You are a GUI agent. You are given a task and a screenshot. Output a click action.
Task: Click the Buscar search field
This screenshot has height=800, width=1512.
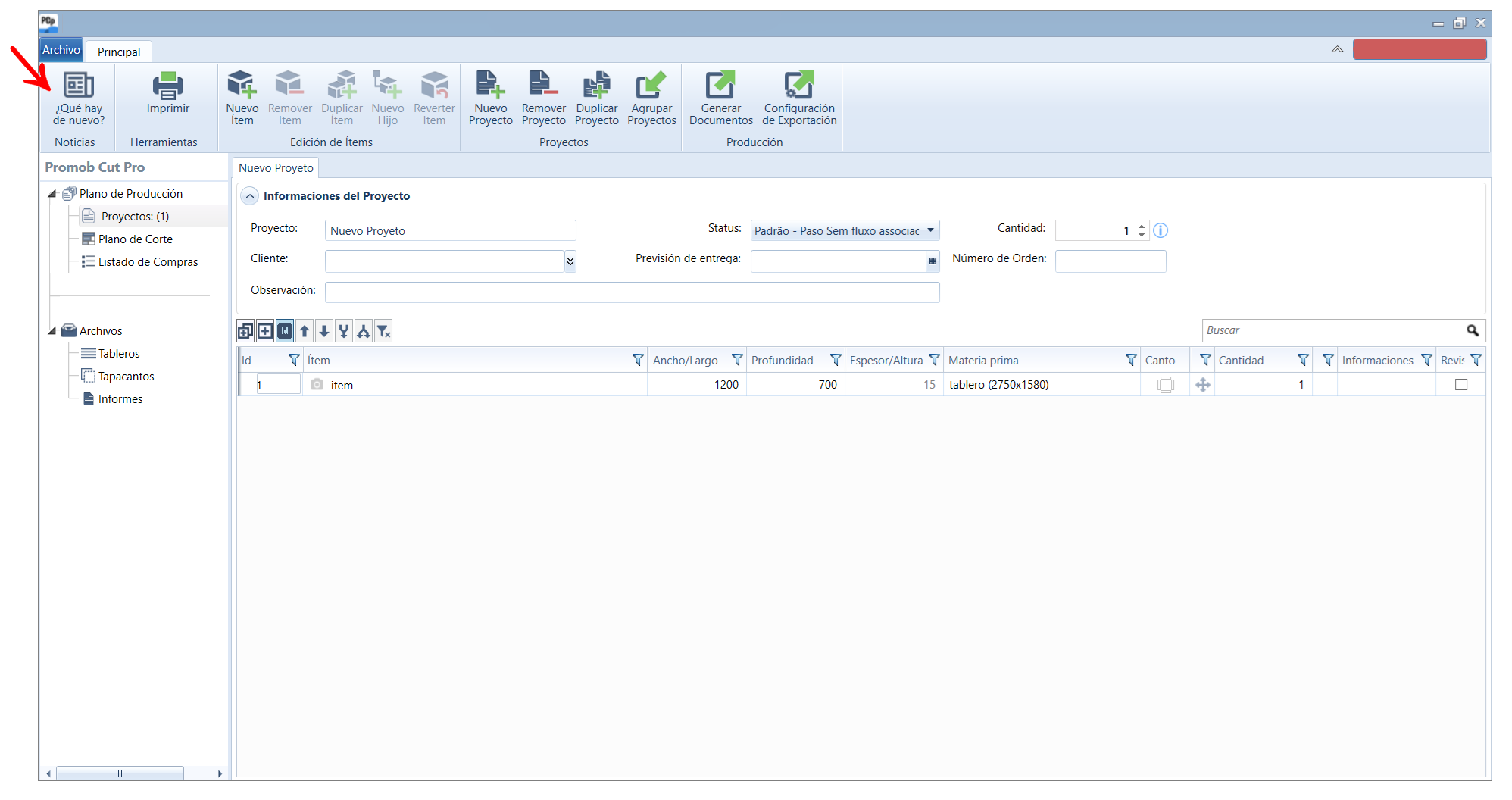click(1333, 330)
